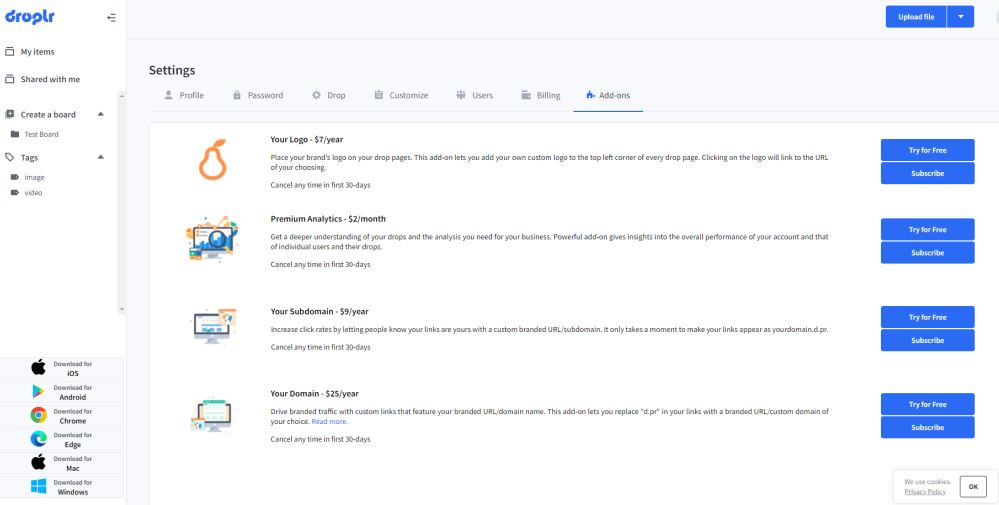Screen dimensions: 999x505
Task: Collapse the Tags section arrow
Action: point(101,157)
